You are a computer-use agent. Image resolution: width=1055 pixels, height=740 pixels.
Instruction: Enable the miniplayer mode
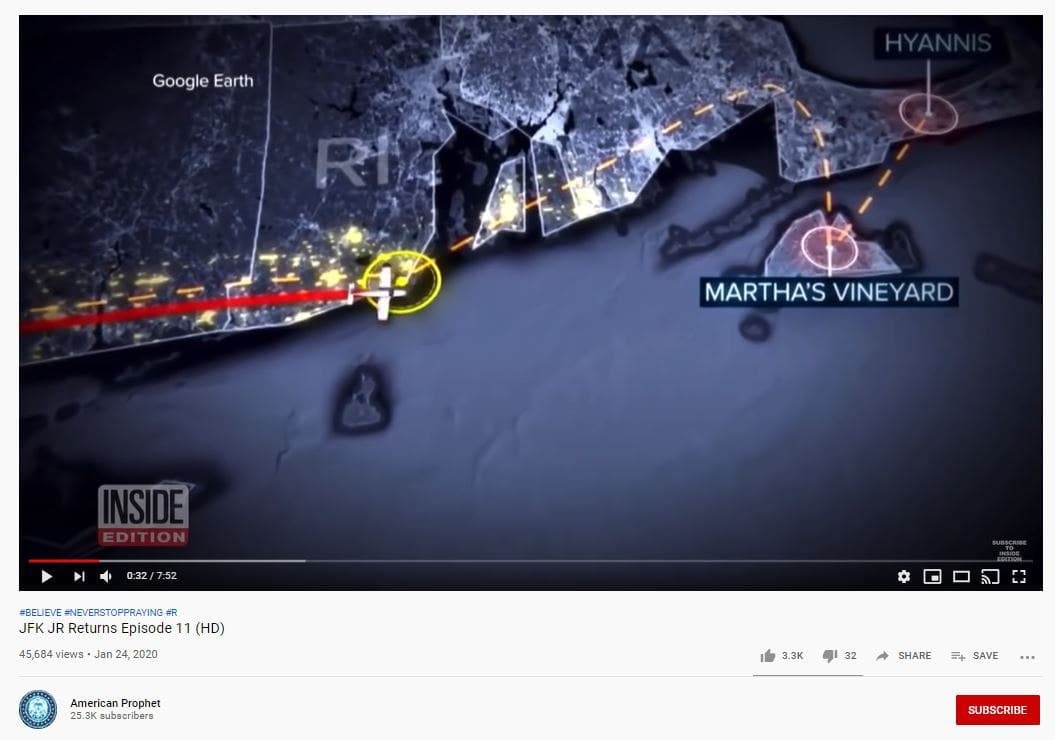[x=932, y=577]
